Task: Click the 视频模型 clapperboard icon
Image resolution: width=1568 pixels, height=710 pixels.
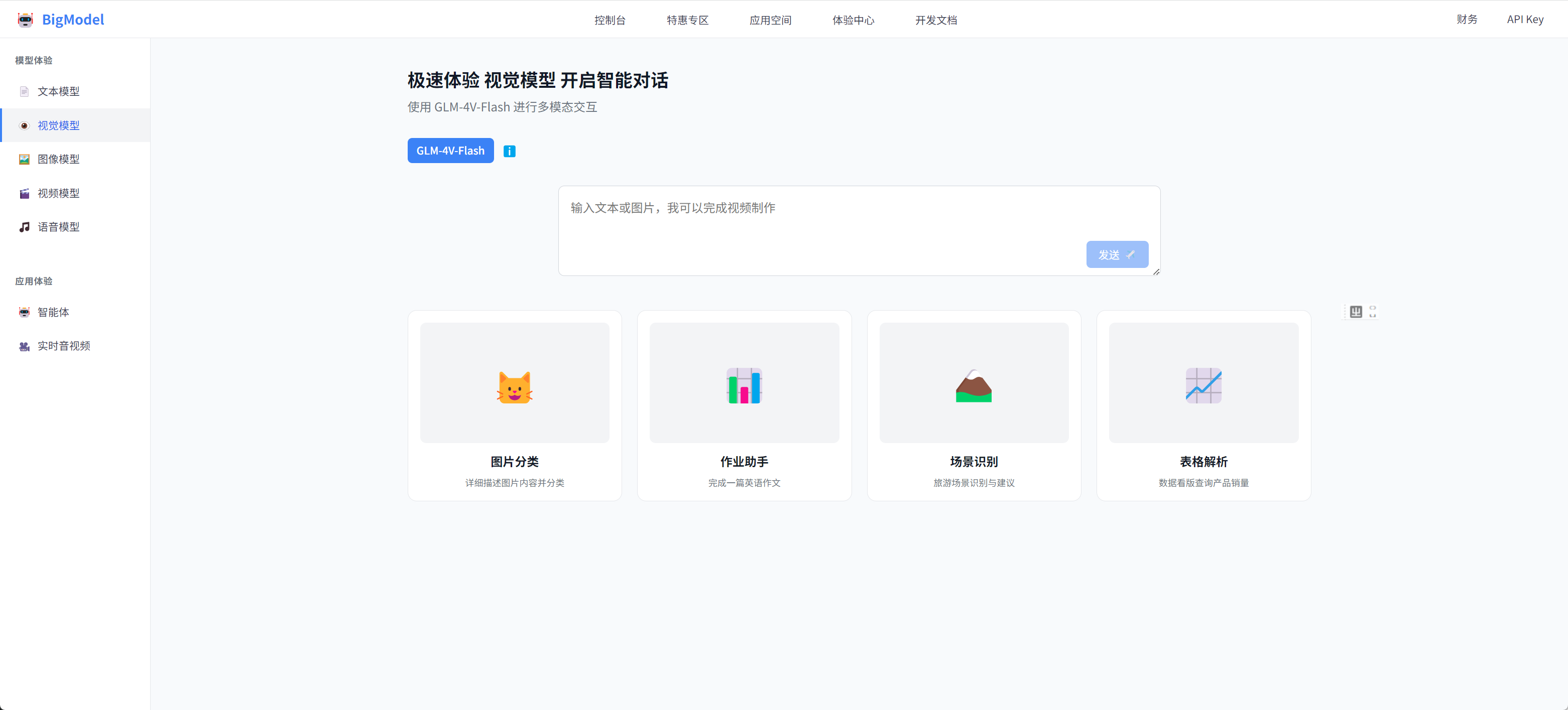Action: pyautogui.click(x=24, y=194)
